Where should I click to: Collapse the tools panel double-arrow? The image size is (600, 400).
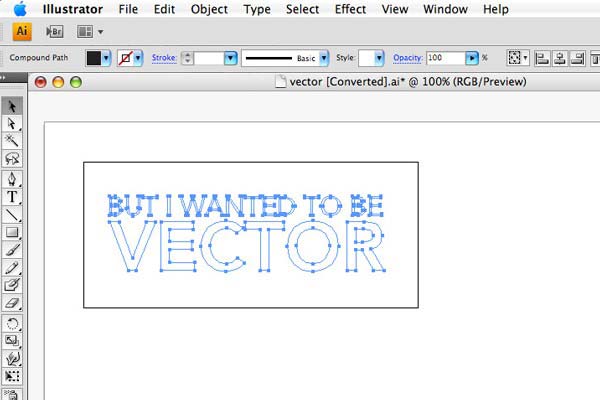click(4, 77)
